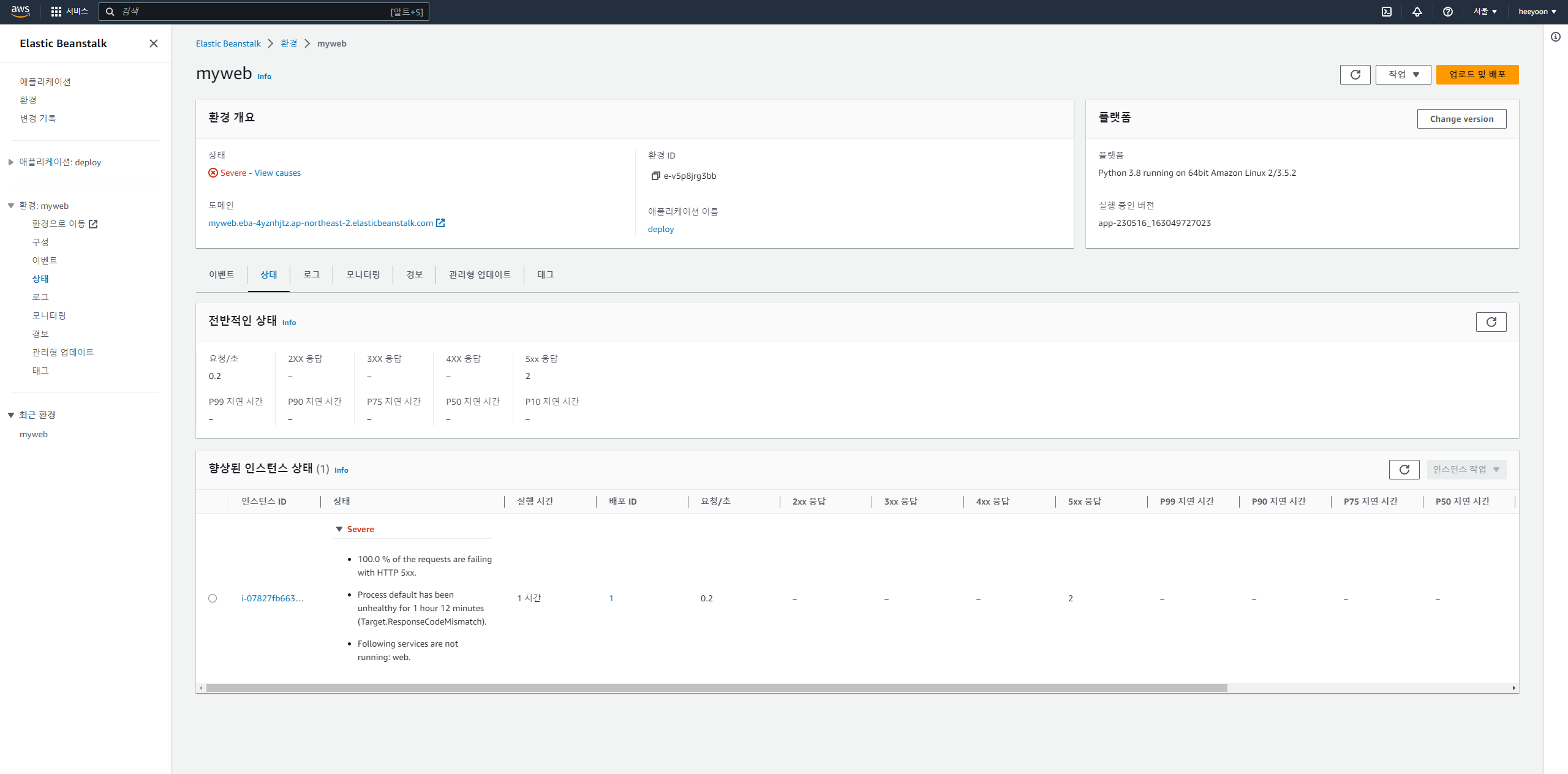Open the myweb elasticbeanstalk.com domain link
The height and width of the screenshot is (774, 1568).
point(320,224)
